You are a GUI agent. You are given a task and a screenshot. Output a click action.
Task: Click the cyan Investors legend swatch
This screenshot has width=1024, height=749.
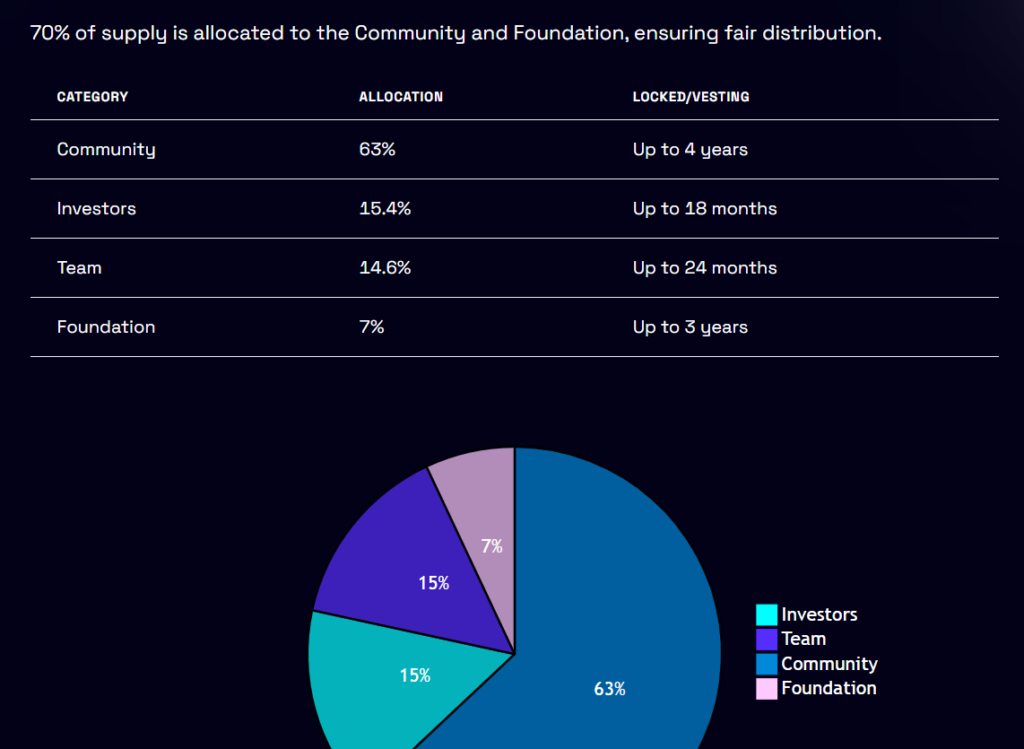tap(766, 615)
